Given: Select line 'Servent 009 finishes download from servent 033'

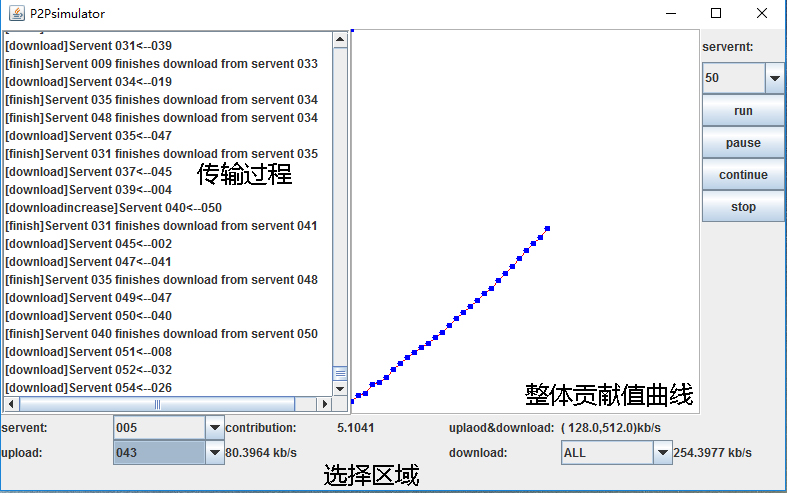Looking at the screenshot, I should 161,64.
